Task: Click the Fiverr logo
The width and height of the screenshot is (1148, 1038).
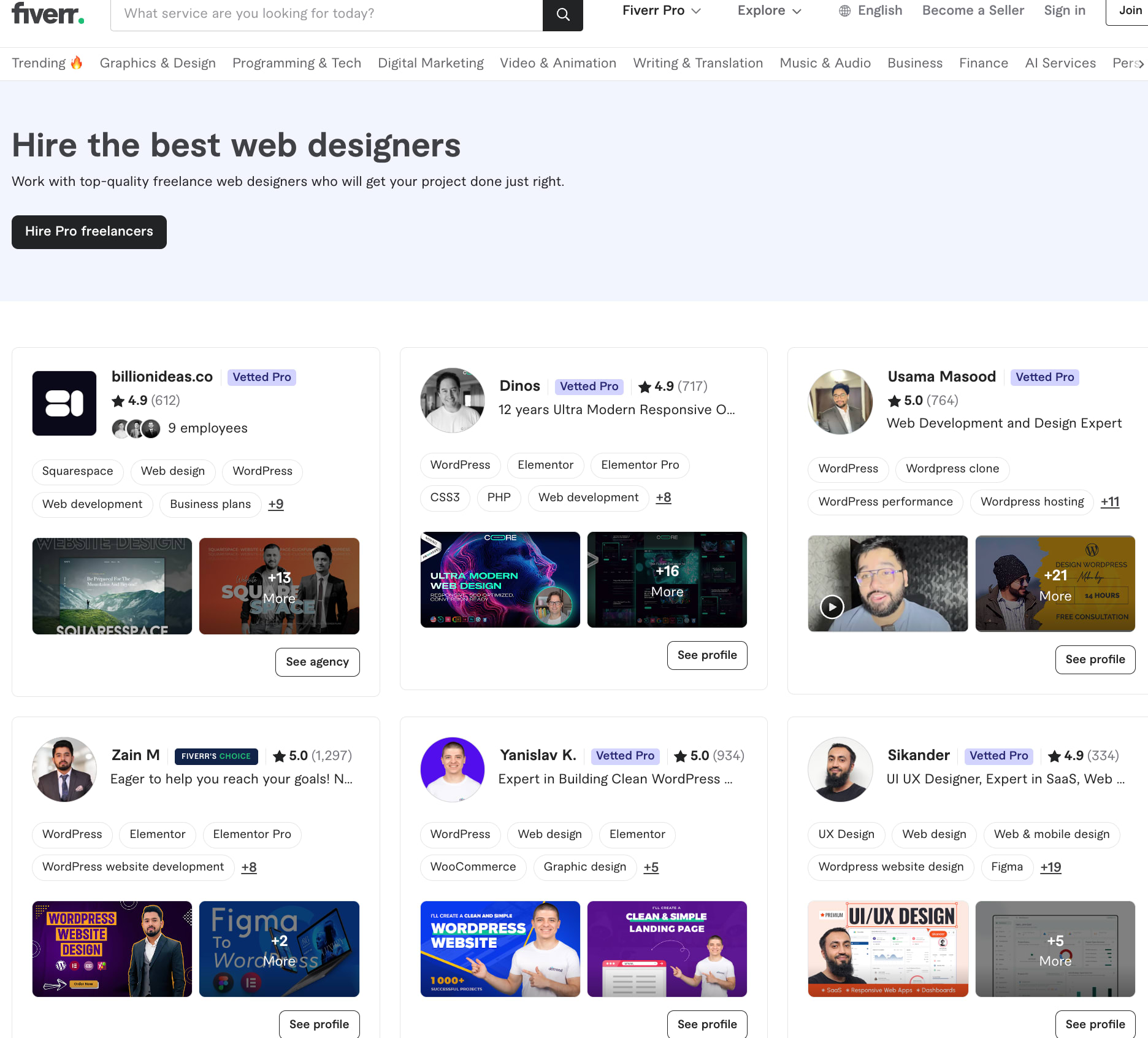Action: tap(48, 13)
